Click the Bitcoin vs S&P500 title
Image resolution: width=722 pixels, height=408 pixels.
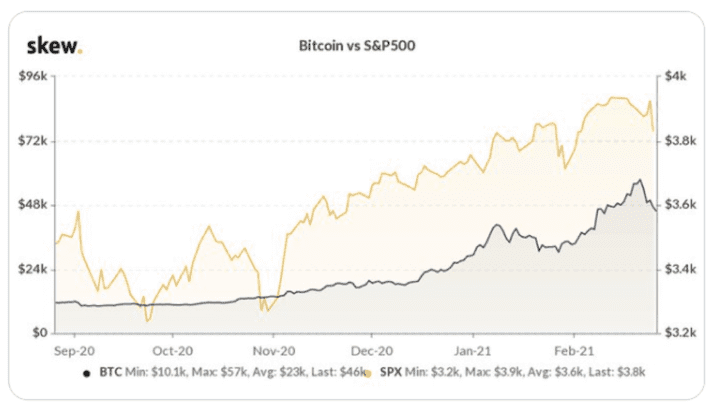(x=357, y=46)
